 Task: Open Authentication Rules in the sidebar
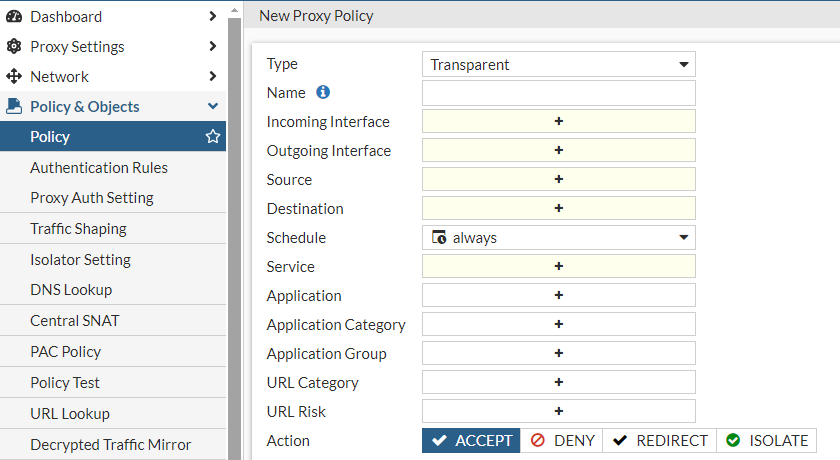click(99, 168)
